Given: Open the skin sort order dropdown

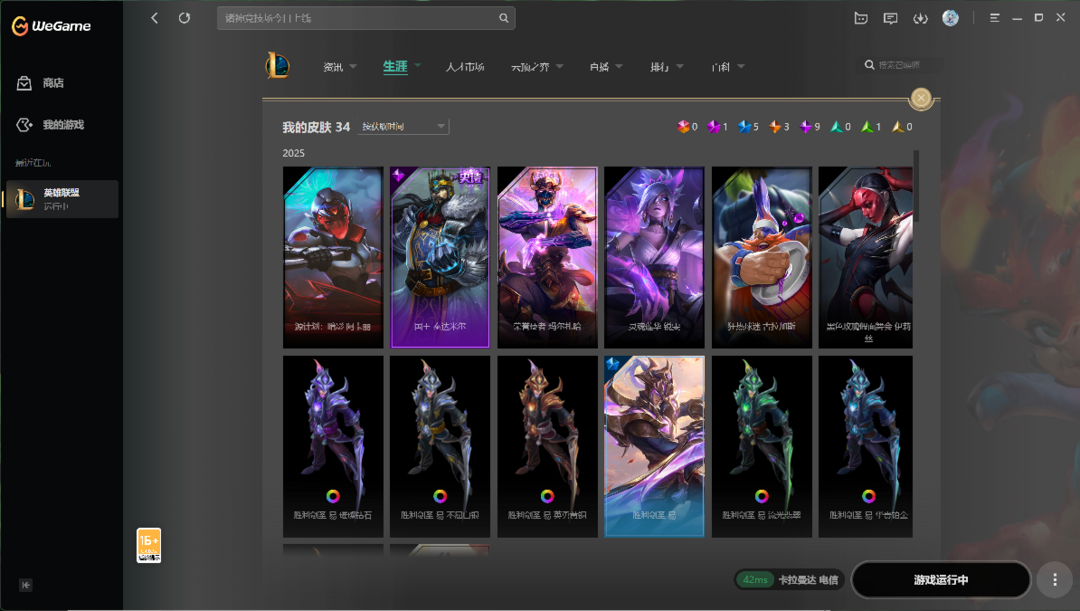Looking at the screenshot, I should 403,127.
